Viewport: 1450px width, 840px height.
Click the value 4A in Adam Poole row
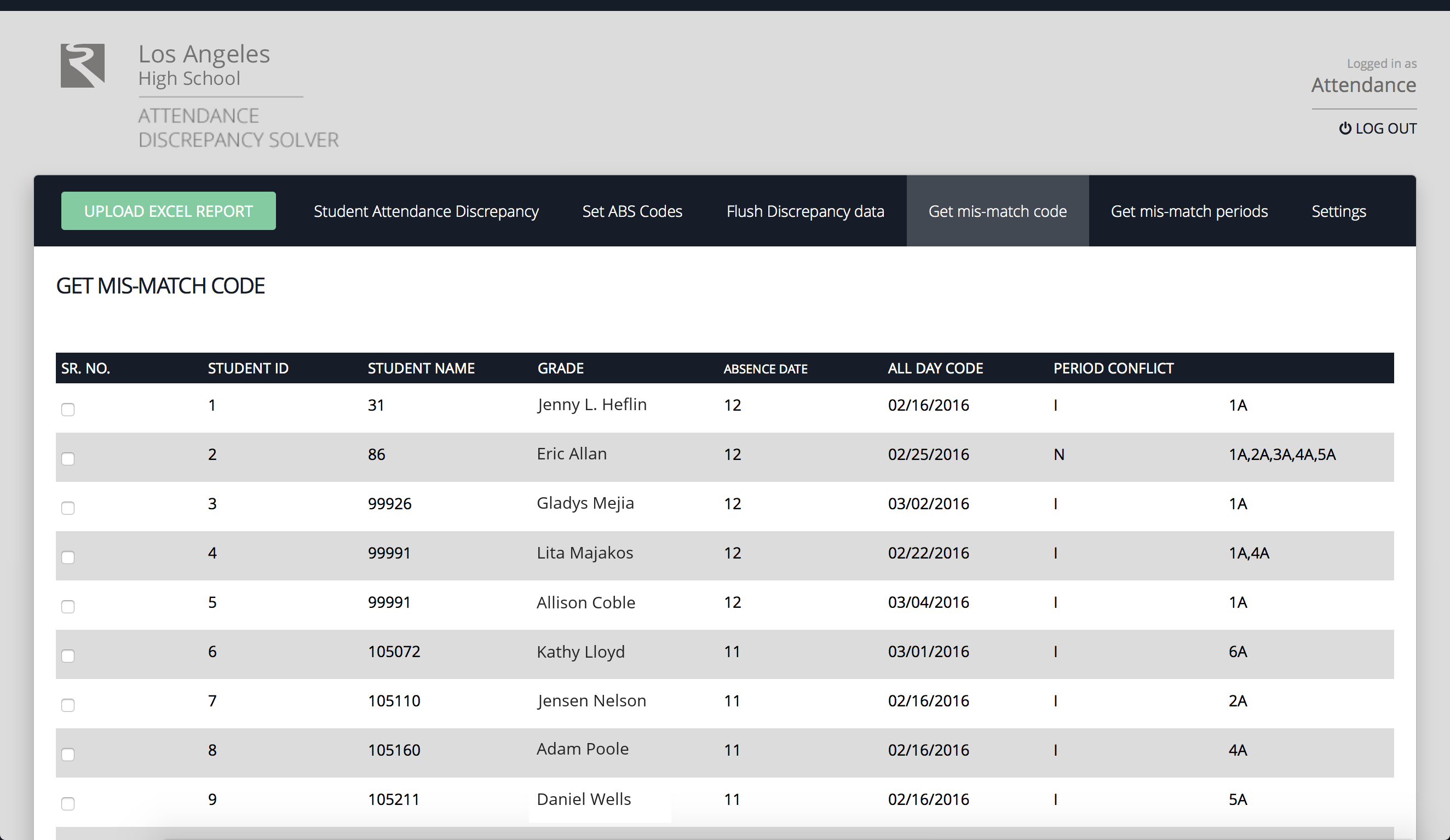(1238, 750)
